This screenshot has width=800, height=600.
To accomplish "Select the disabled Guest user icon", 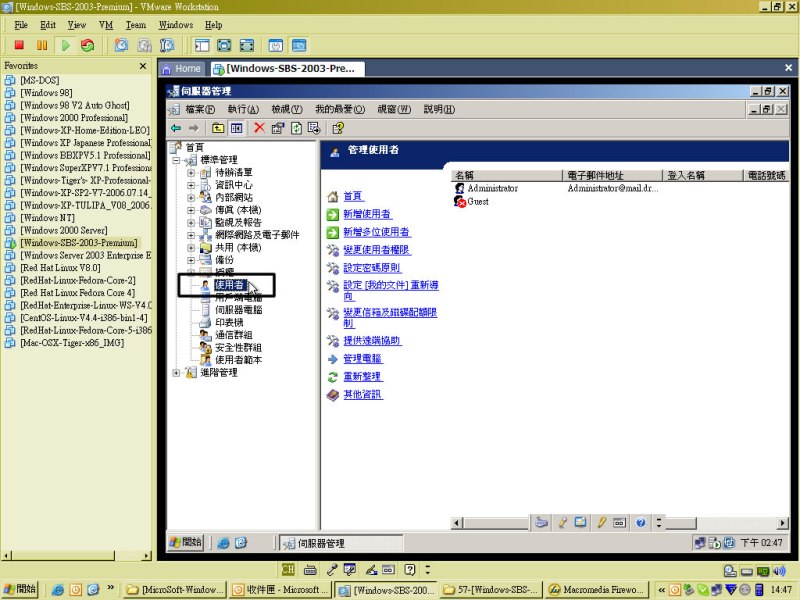I will point(460,202).
